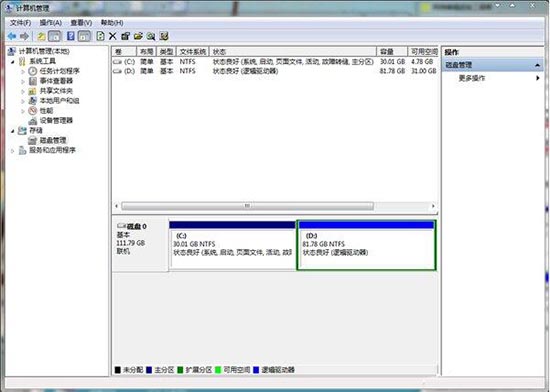Viewport: 550px width, 392px height.
Task: Select the (D:) volume row in list
Action: tap(275, 71)
